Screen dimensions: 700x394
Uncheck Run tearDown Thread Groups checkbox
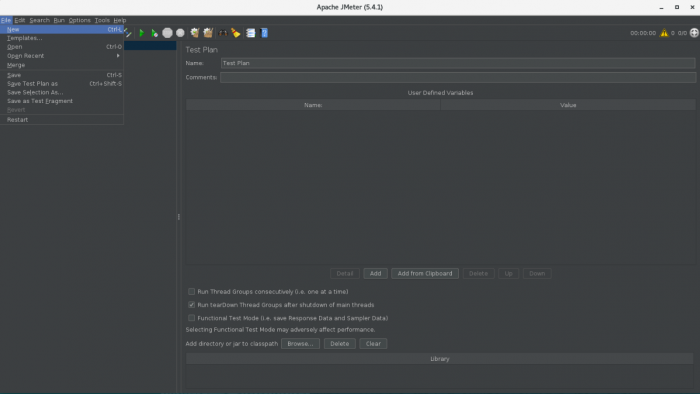192,305
